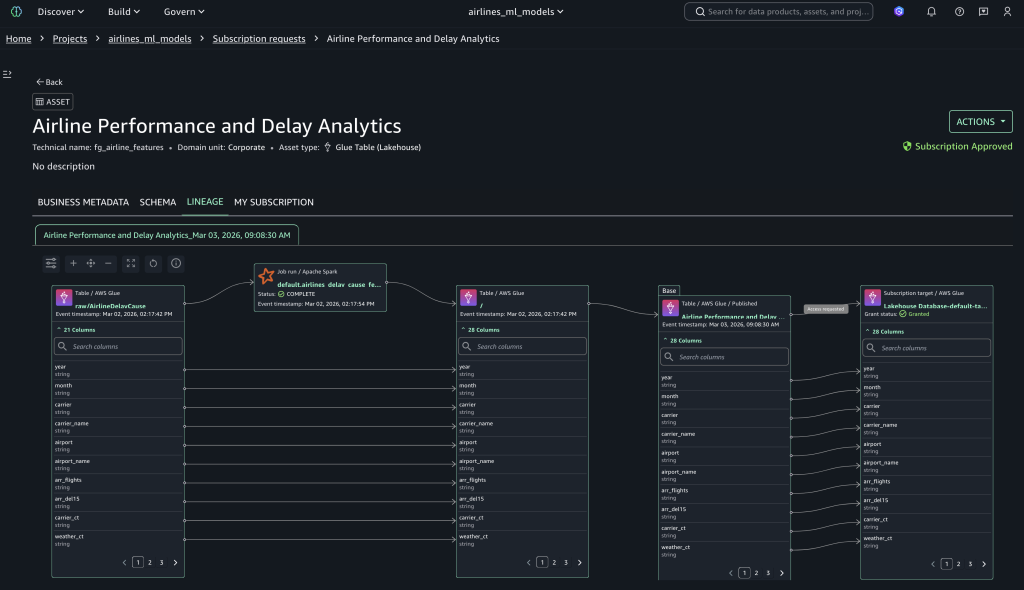Toggle the left side navigation panel
Screen dimensions: 1024x590
click(7, 74)
